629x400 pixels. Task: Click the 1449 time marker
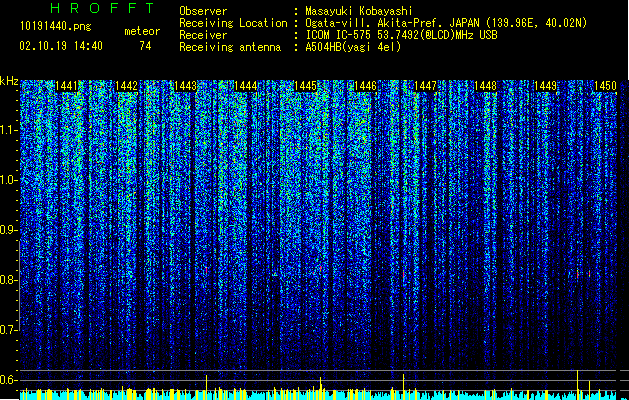(x=546, y=86)
